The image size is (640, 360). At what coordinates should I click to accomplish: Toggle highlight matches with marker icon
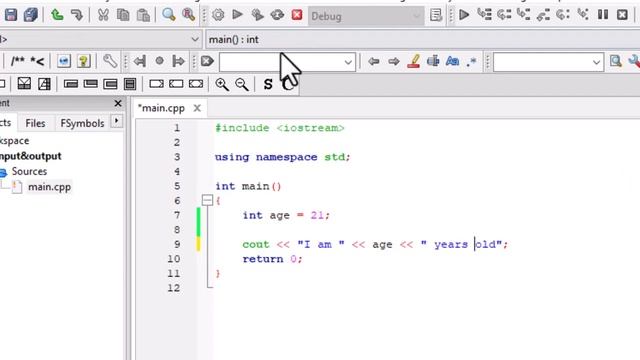click(413, 61)
